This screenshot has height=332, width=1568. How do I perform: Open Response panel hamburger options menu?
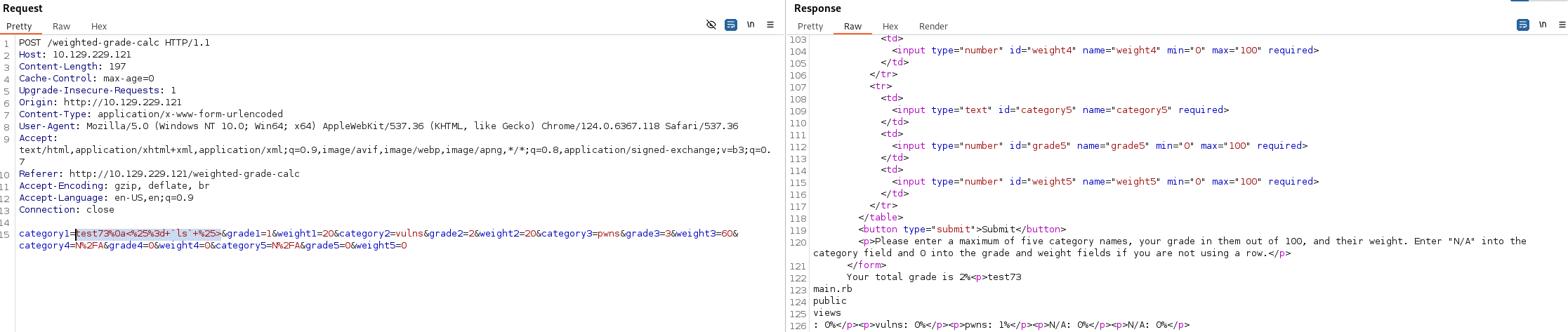pos(1562,25)
